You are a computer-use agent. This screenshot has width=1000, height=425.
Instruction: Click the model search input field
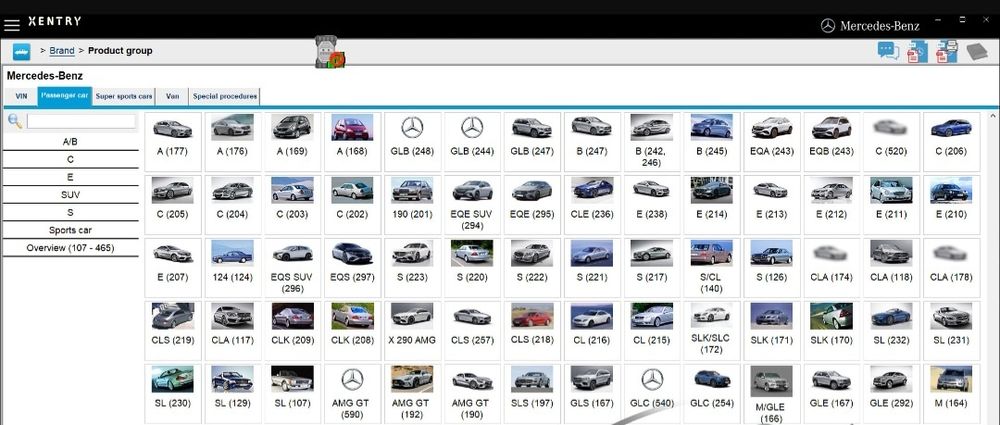(81, 121)
